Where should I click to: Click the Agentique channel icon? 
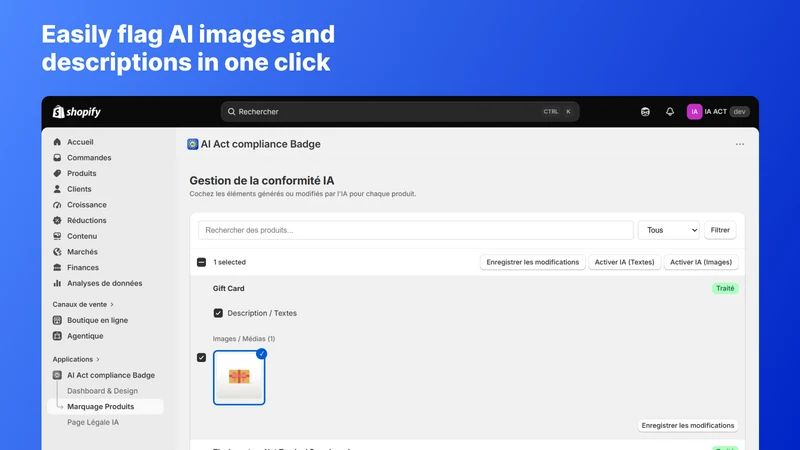(57, 336)
